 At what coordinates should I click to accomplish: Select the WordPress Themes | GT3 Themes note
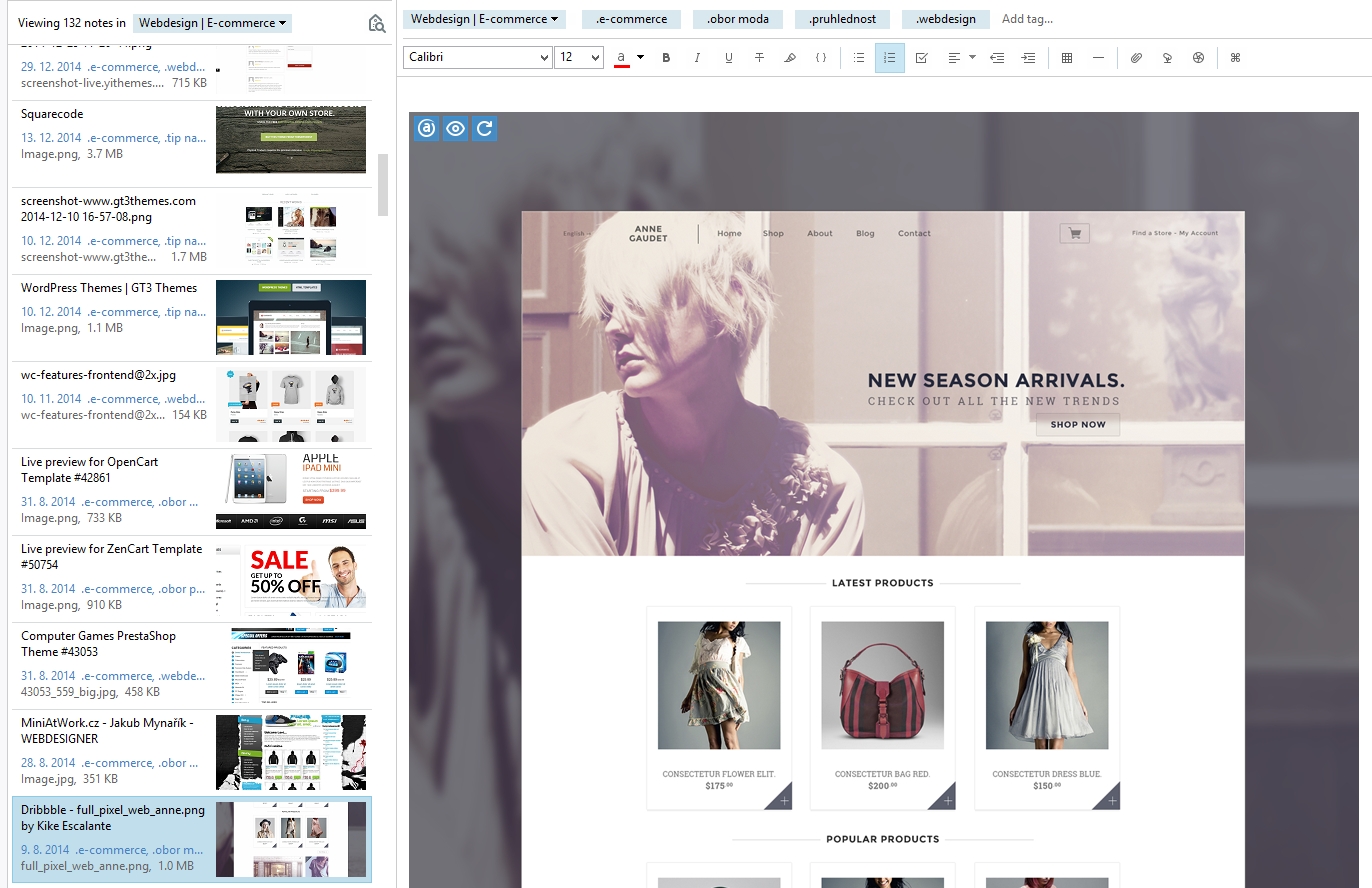tap(191, 317)
